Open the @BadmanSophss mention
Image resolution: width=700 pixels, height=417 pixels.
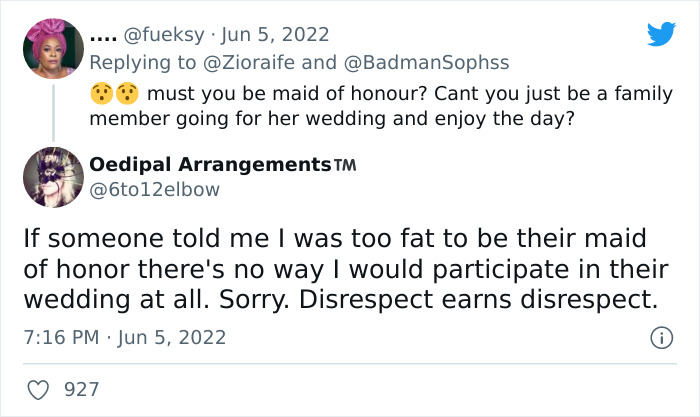coord(426,62)
